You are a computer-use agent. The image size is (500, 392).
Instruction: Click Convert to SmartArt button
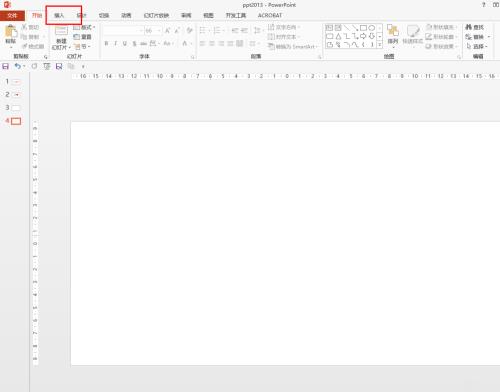point(293,46)
